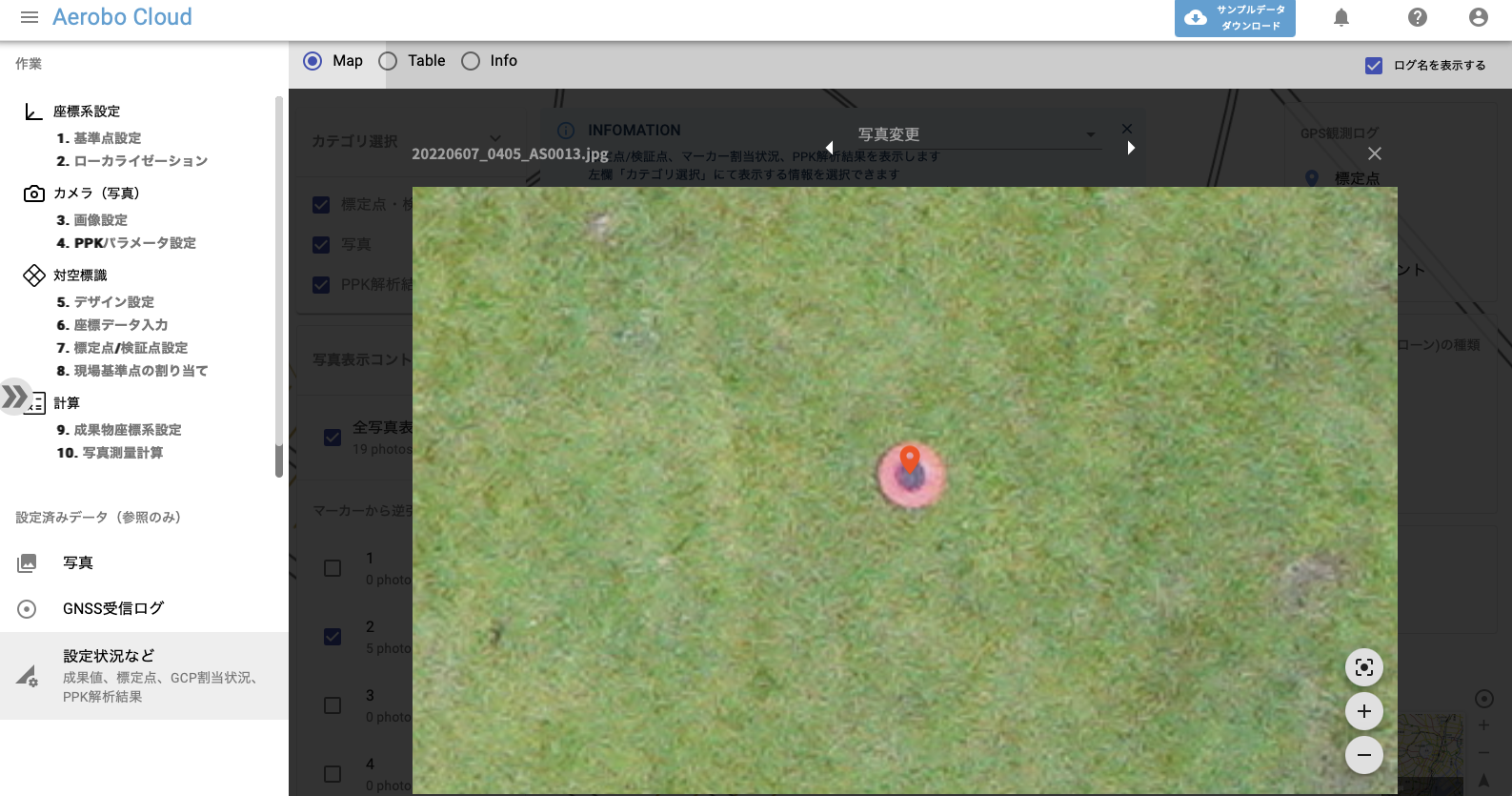Click the INFOMATION info circle icon
This screenshot has height=796, width=1512.
(x=566, y=131)
